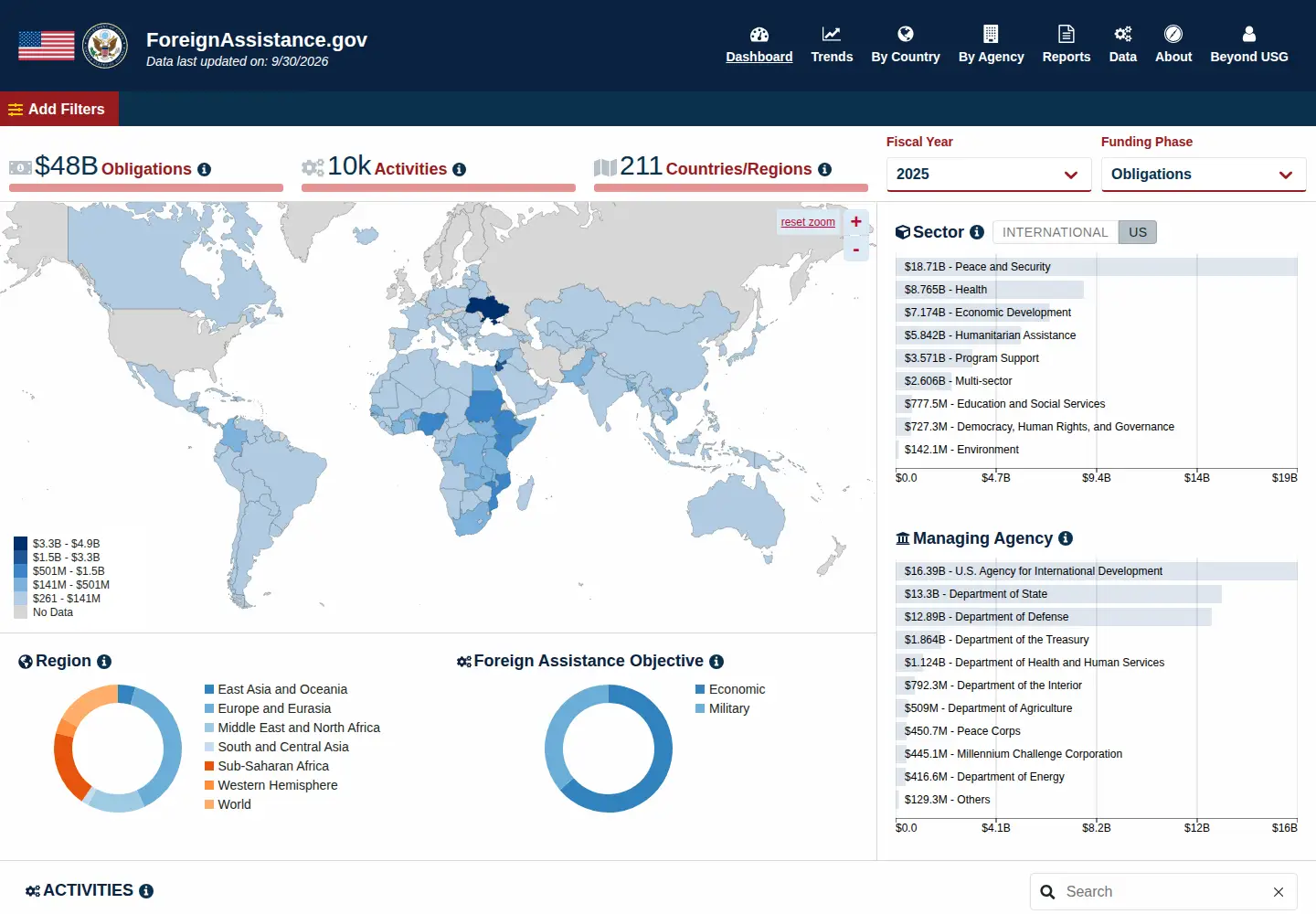The image size is (1316, 914).
Task: Click the Dashboard gauge icon
Action: 759,35
